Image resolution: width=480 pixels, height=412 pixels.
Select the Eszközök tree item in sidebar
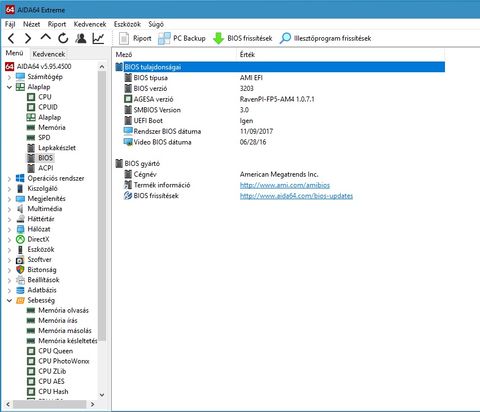point(35,249)
